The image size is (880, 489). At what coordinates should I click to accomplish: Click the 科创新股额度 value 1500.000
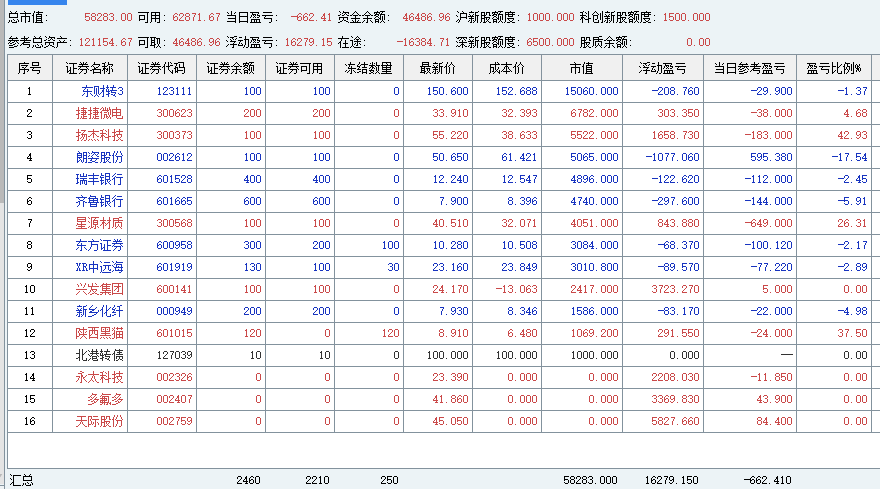point(686,17)
